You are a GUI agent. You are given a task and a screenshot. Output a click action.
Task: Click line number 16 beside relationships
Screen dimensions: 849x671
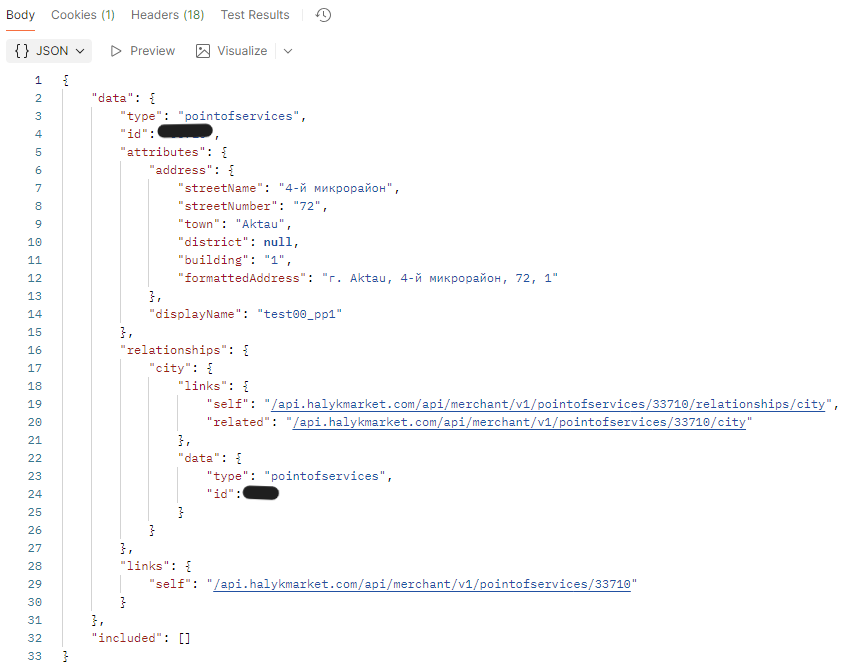tap(36, 350)
